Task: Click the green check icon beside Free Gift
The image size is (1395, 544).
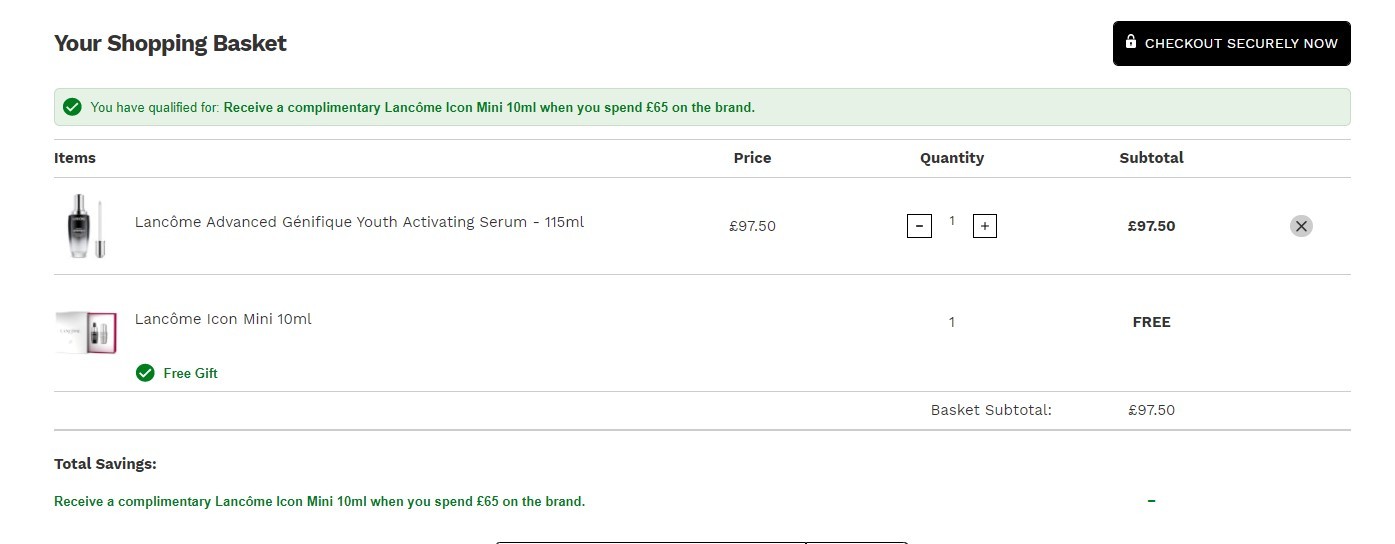Action: [146, 373]
